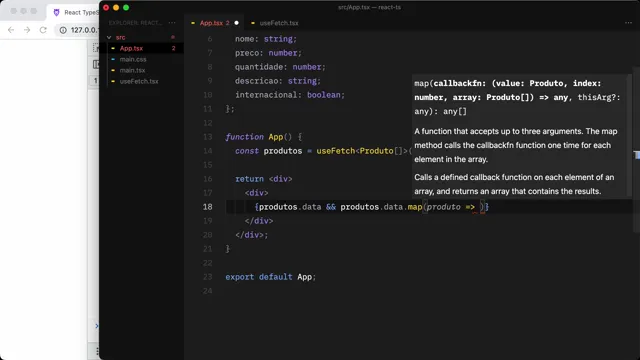Image resolution: width=640 pixels, height=360 pixels.
Task: Click 'const produtos' variable on line 14
Action: coord(269,151)
